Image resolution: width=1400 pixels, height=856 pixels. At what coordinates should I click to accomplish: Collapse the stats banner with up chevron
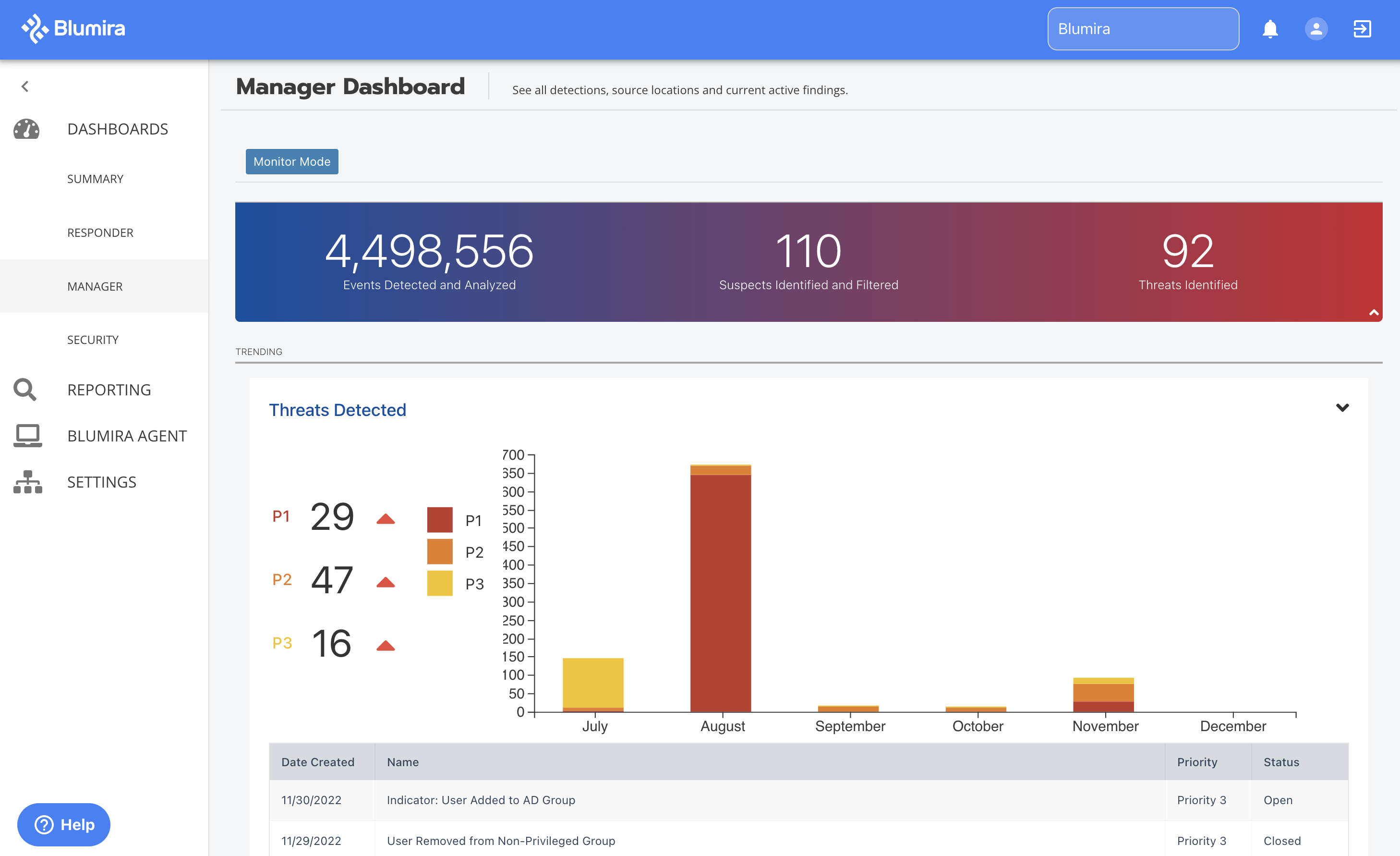1374,312
